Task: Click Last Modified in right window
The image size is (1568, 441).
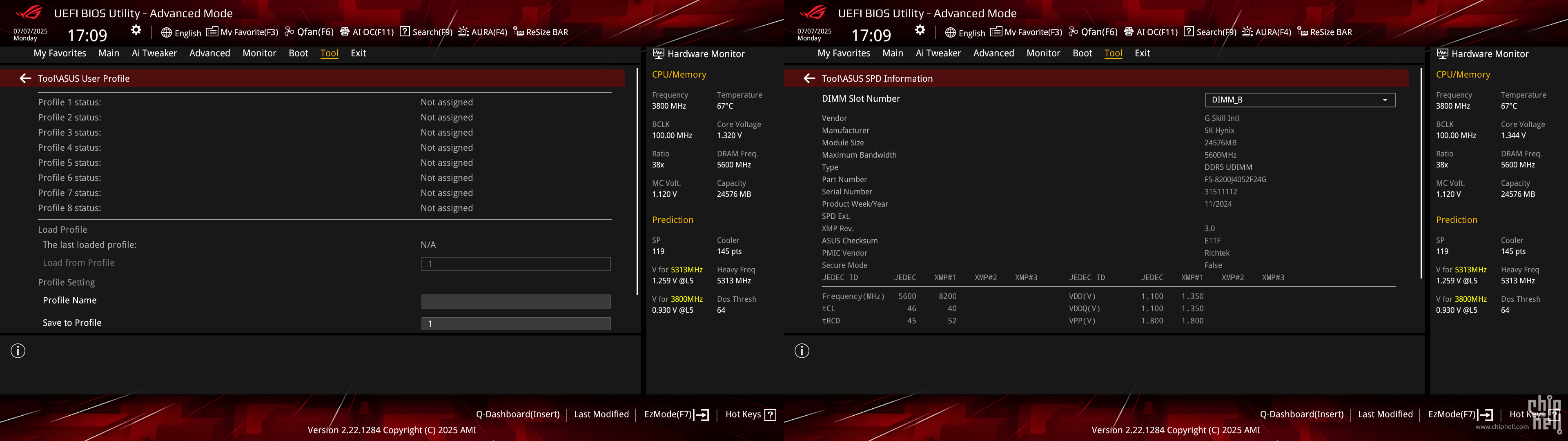Action: 1385,414
